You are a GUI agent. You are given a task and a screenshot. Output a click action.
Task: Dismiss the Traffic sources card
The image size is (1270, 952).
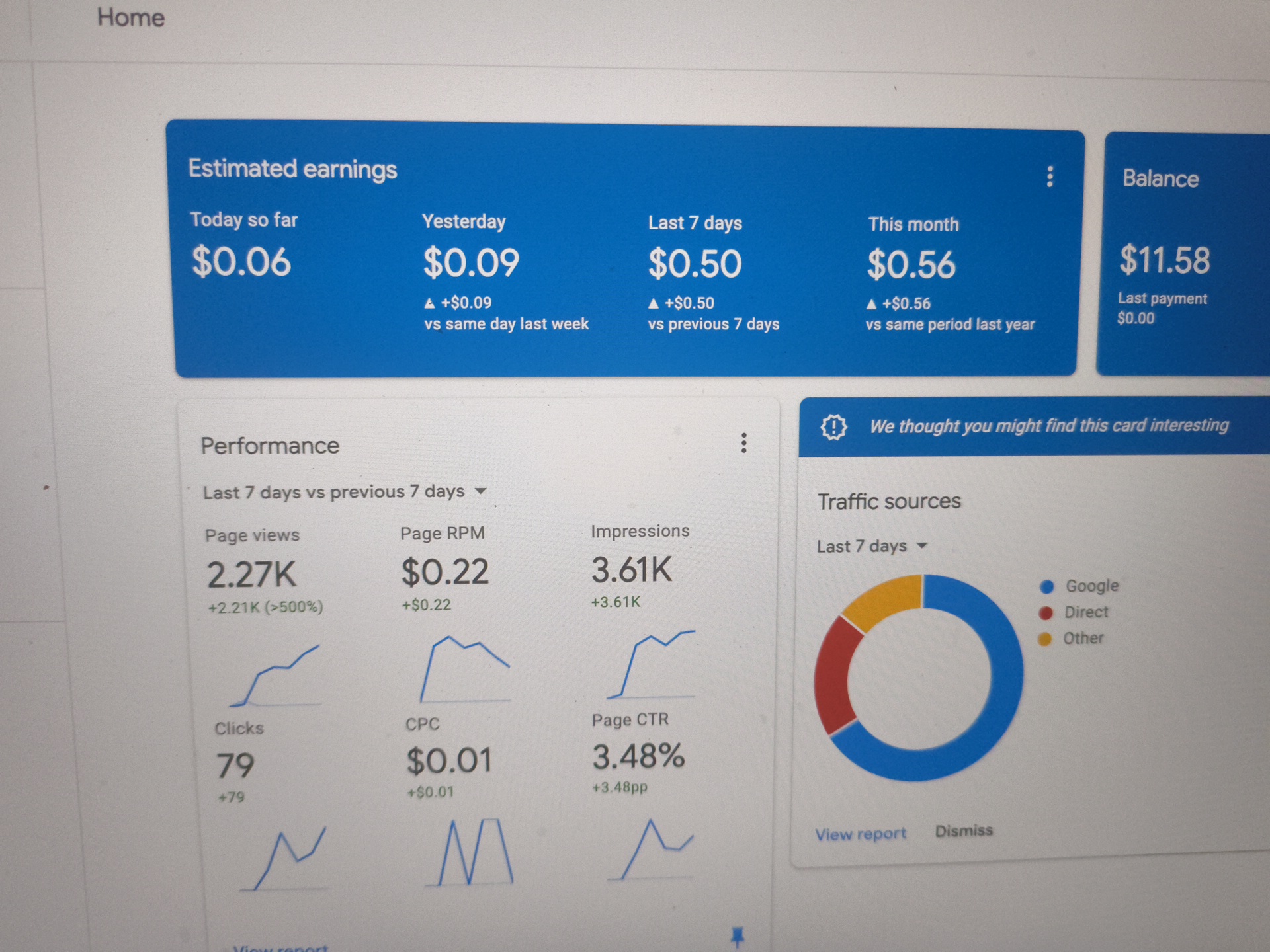tap(964, 831)
